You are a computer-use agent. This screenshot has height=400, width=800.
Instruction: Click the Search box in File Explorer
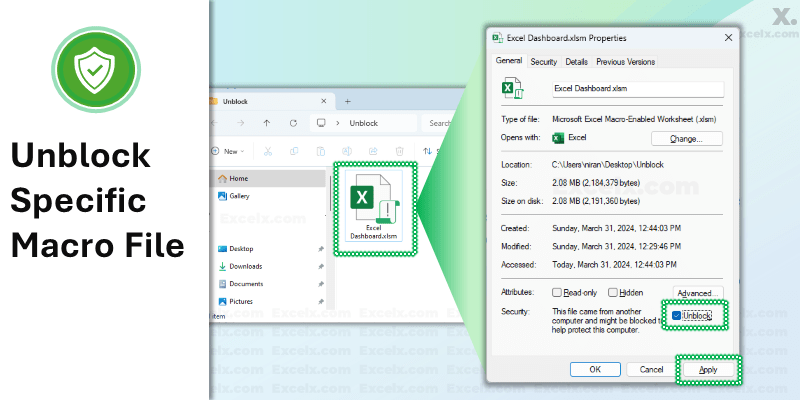(437, 123)
